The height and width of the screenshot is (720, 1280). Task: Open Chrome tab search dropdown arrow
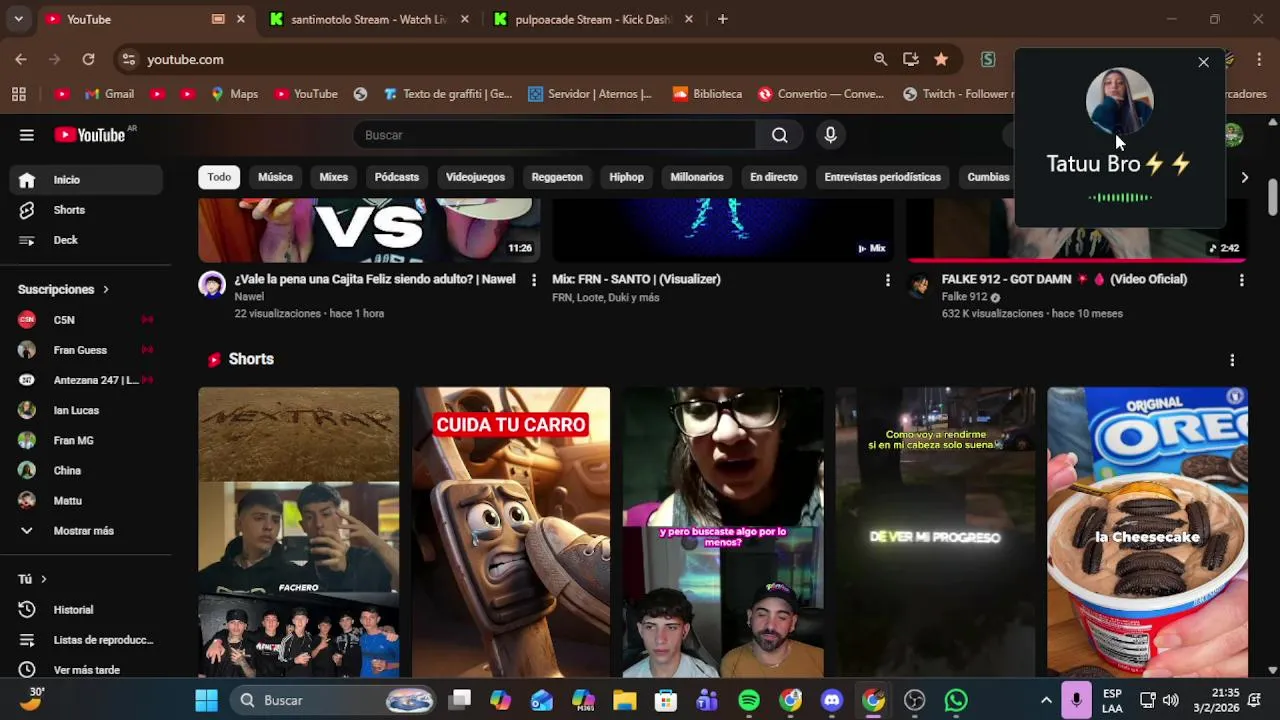(18, 19)
